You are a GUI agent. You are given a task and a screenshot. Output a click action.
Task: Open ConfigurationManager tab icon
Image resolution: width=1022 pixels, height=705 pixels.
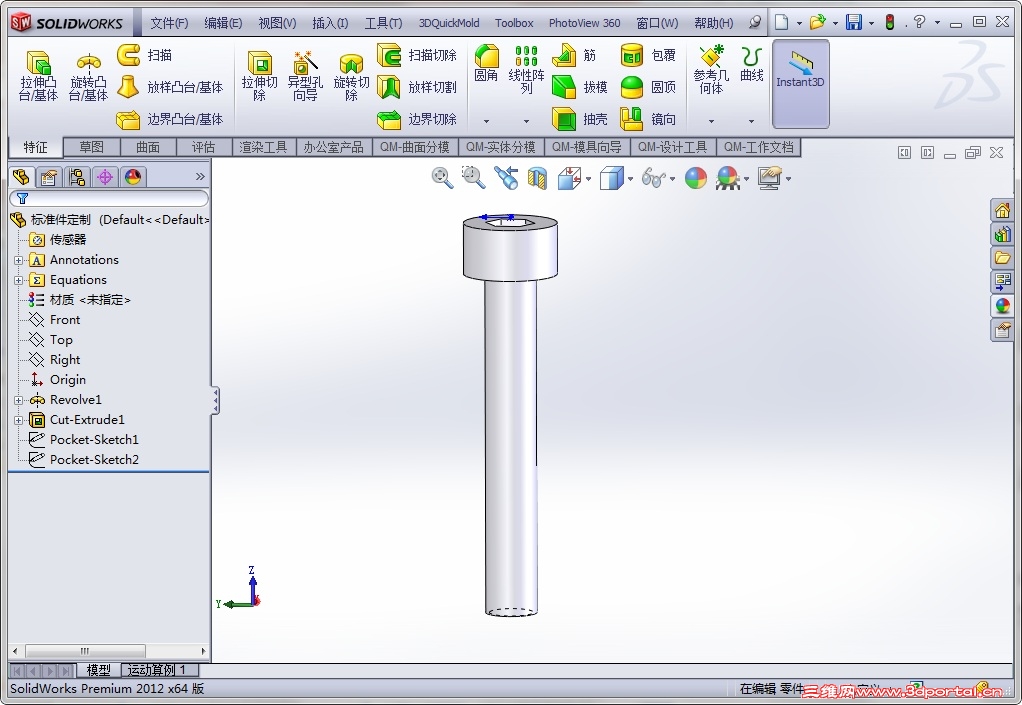77,177
